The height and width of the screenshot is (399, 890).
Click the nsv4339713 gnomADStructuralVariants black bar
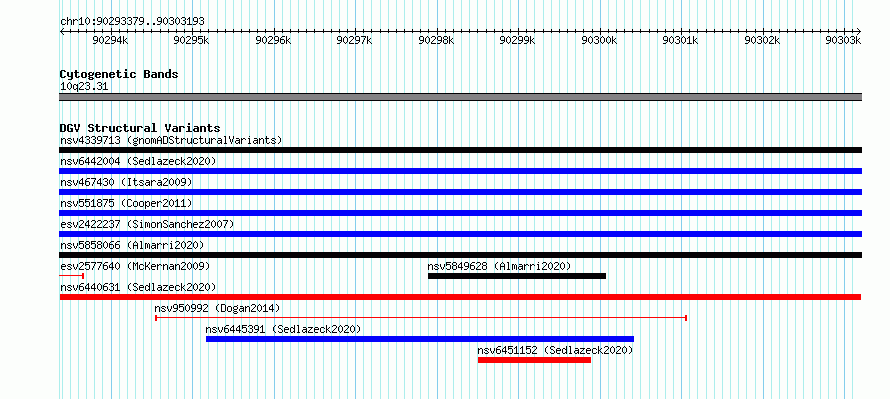click(460, 150)
